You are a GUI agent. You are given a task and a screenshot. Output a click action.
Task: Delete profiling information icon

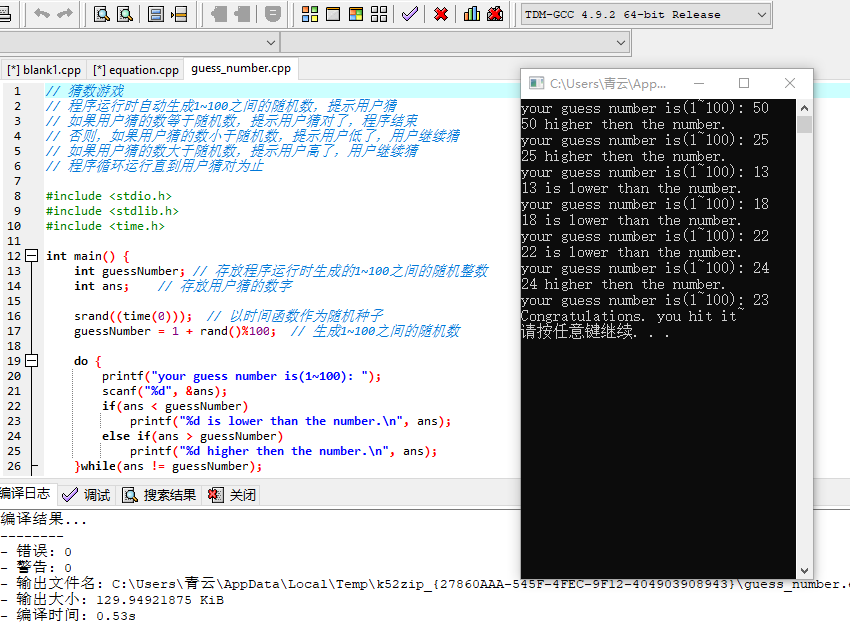click(x=495, y=14)
